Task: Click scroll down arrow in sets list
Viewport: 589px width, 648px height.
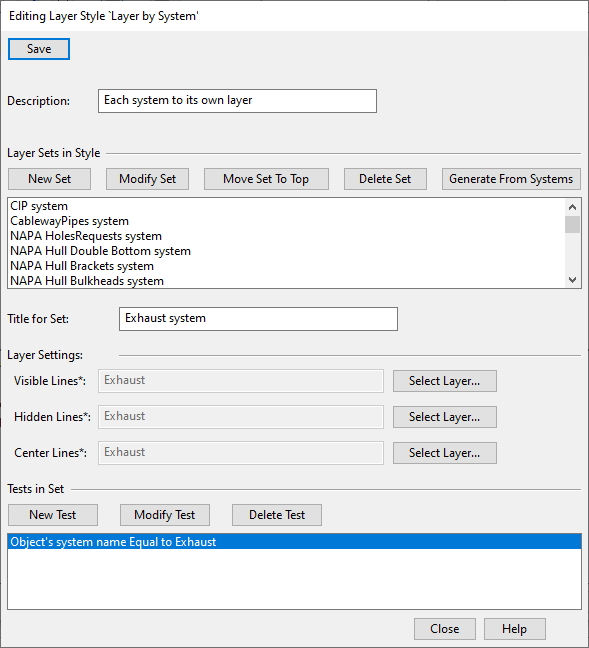Action: pos(572,280)
